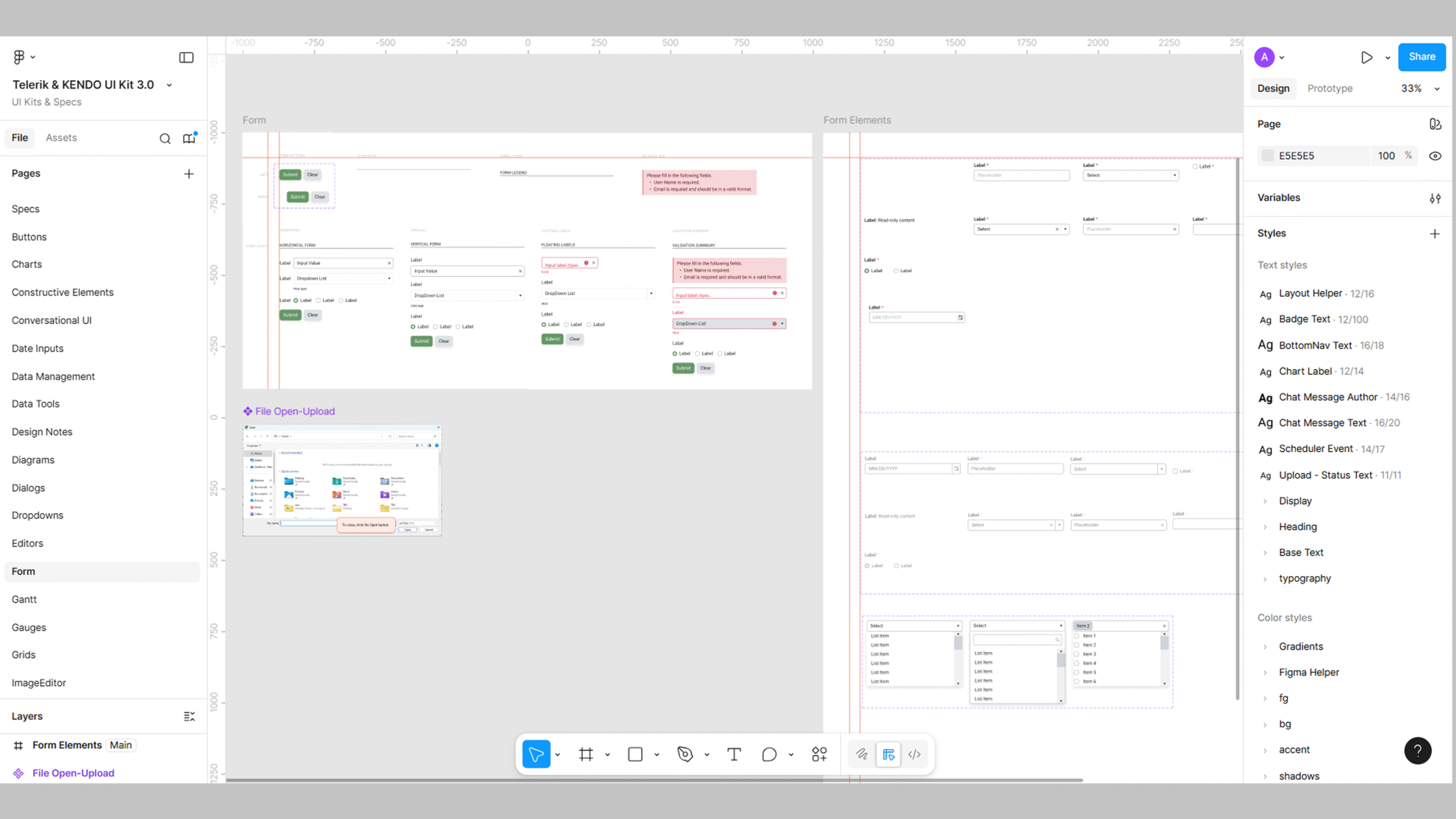The height and width of the screenshot is (819, 1456).
Task: Open the Figma main menu icon
Action: pos(19,57)
